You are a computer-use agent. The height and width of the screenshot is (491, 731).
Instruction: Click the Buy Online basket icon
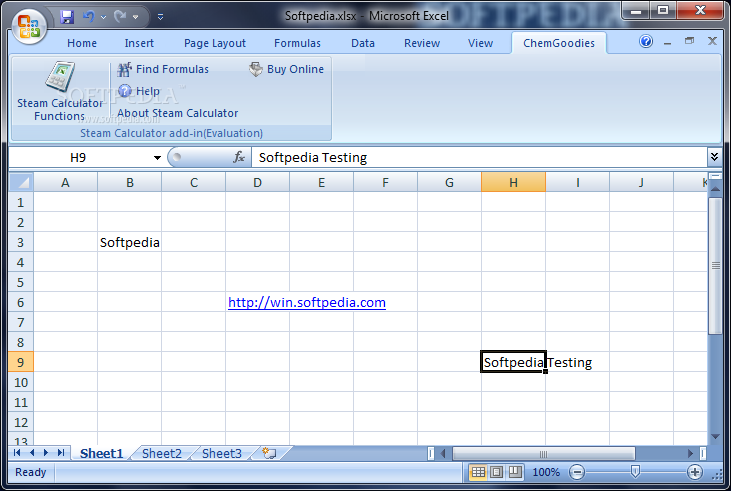[255, 69]
